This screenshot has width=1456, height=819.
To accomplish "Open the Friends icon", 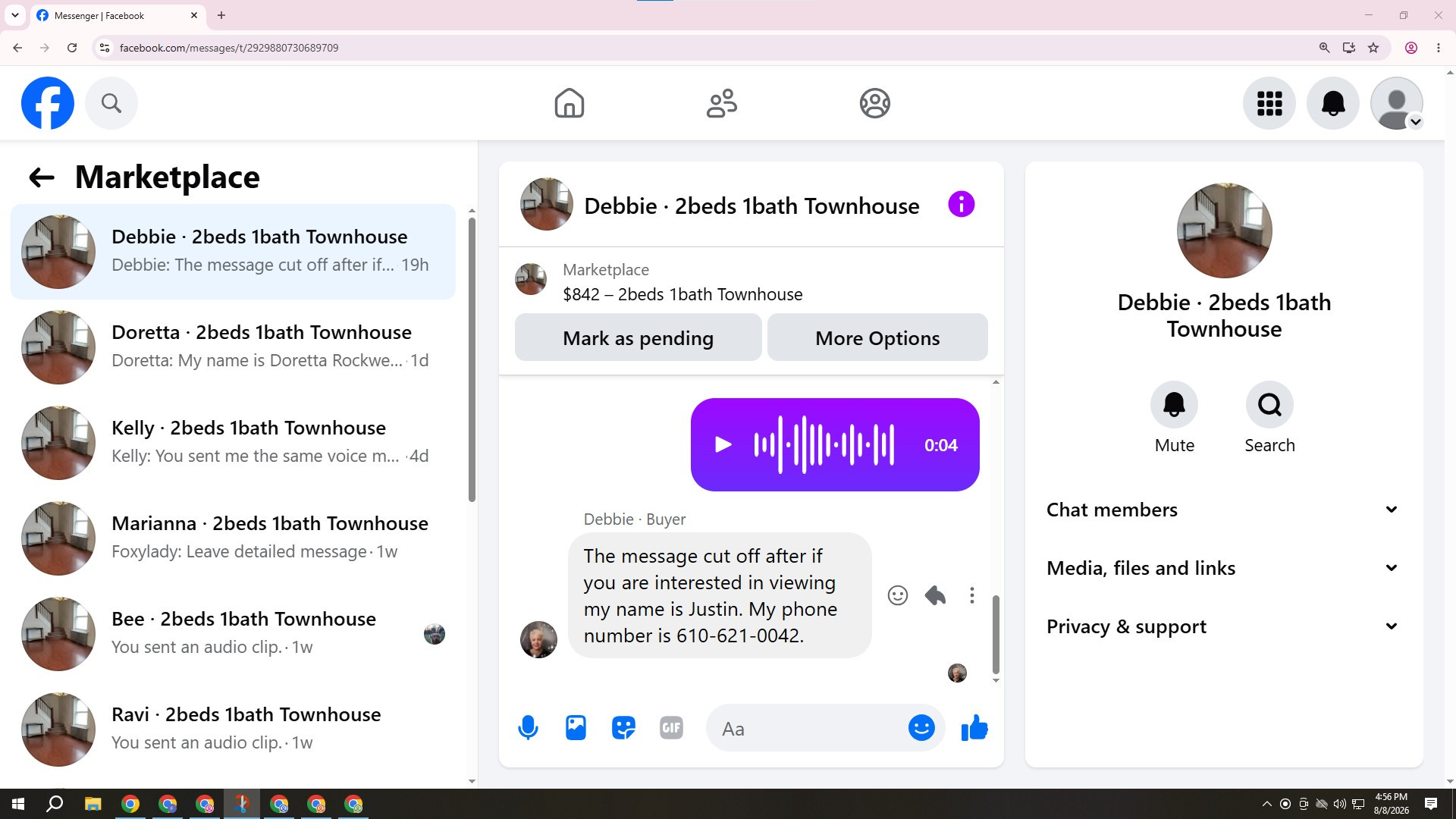I will (722, 103).
